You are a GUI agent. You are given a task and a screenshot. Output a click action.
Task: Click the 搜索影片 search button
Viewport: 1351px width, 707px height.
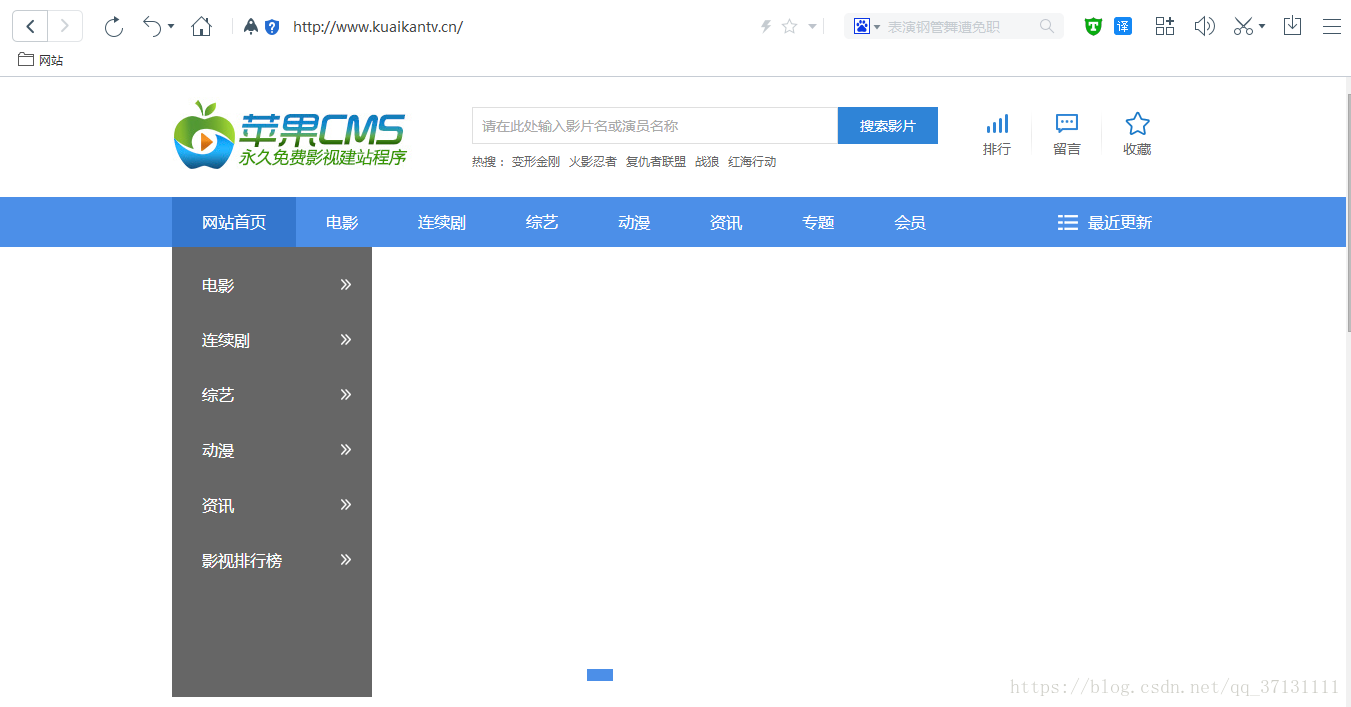888,126
